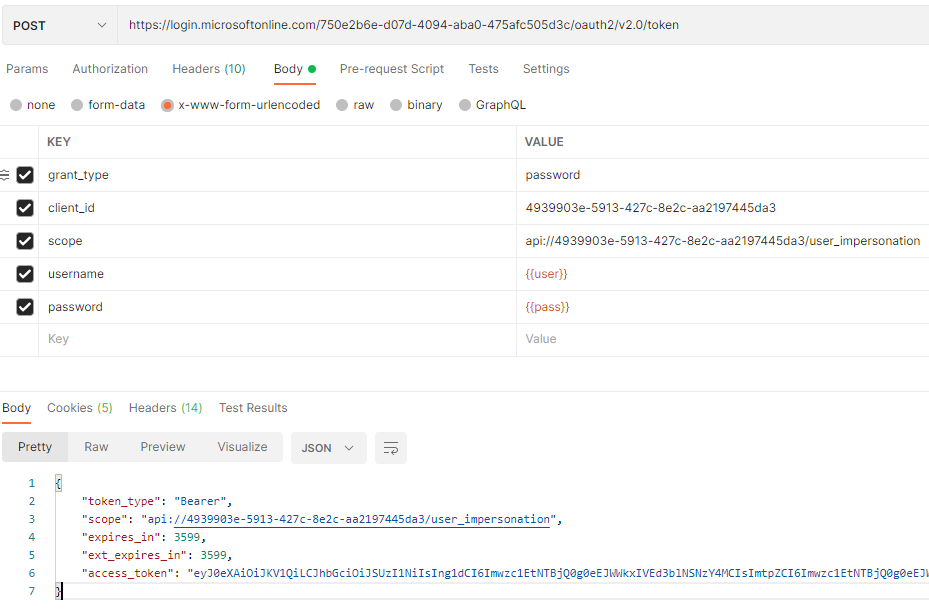Click the "ext_expires_in" response key
This screenshot has width=929, height=612.
[134, 555]
